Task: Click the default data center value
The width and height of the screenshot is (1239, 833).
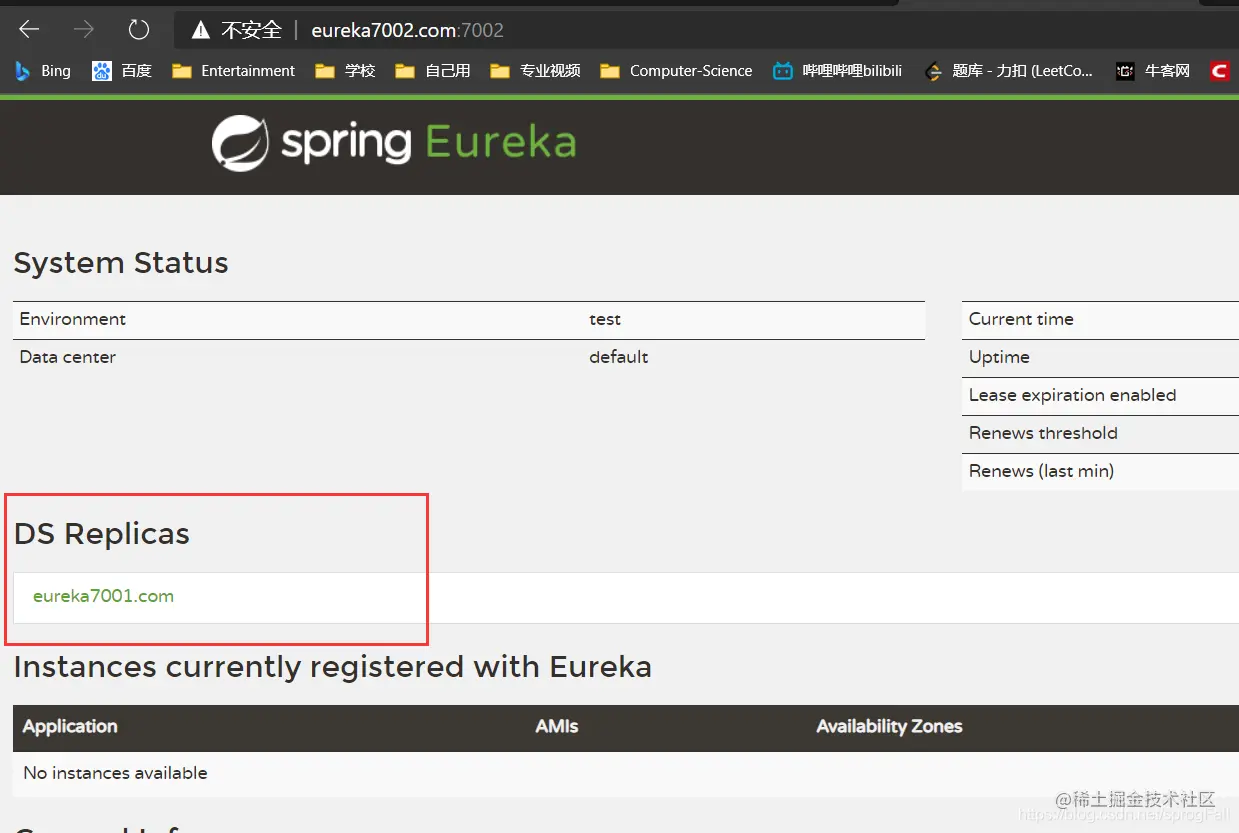Action: tap(619, 357)
